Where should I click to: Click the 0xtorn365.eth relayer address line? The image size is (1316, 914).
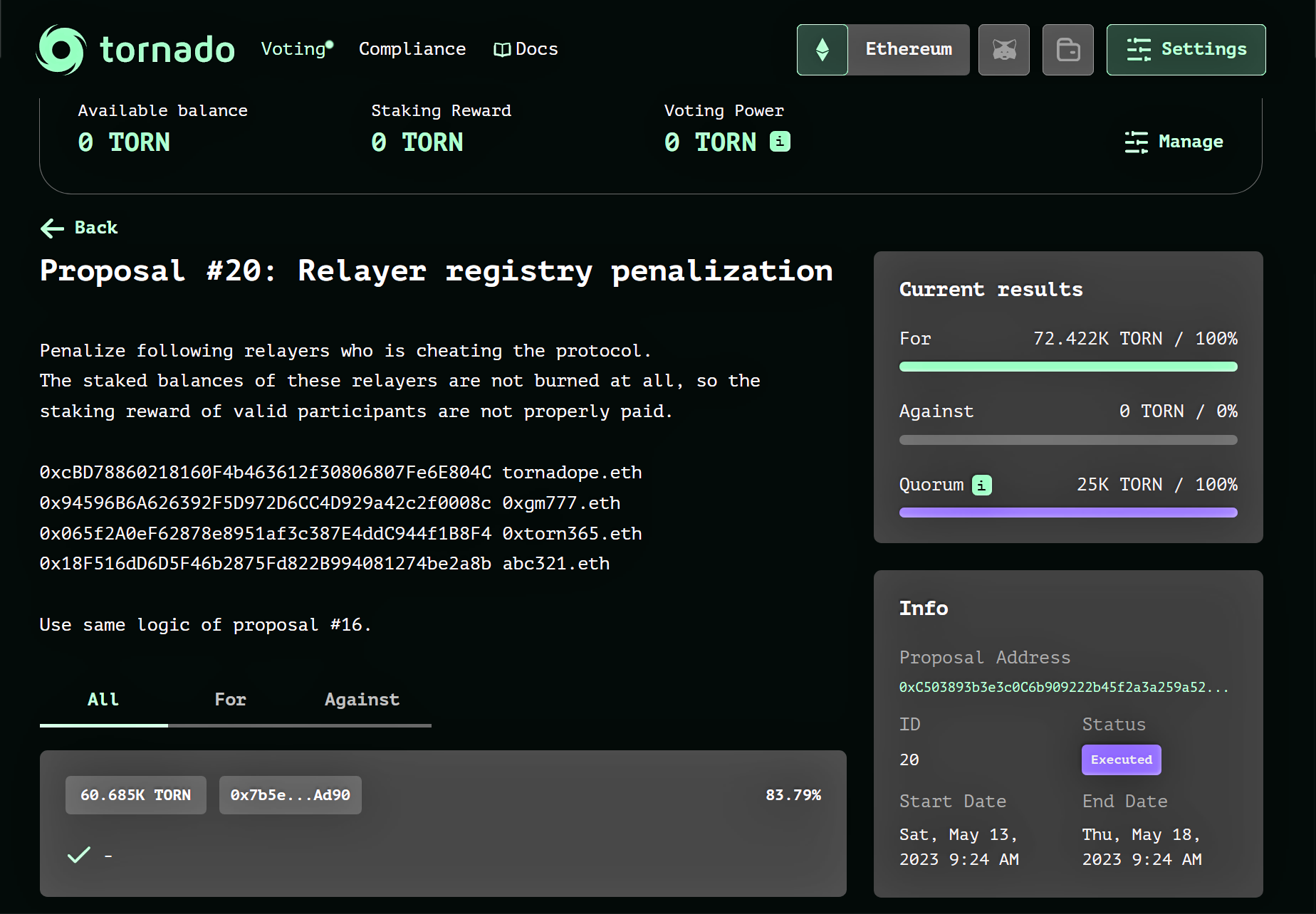[341, 534]
